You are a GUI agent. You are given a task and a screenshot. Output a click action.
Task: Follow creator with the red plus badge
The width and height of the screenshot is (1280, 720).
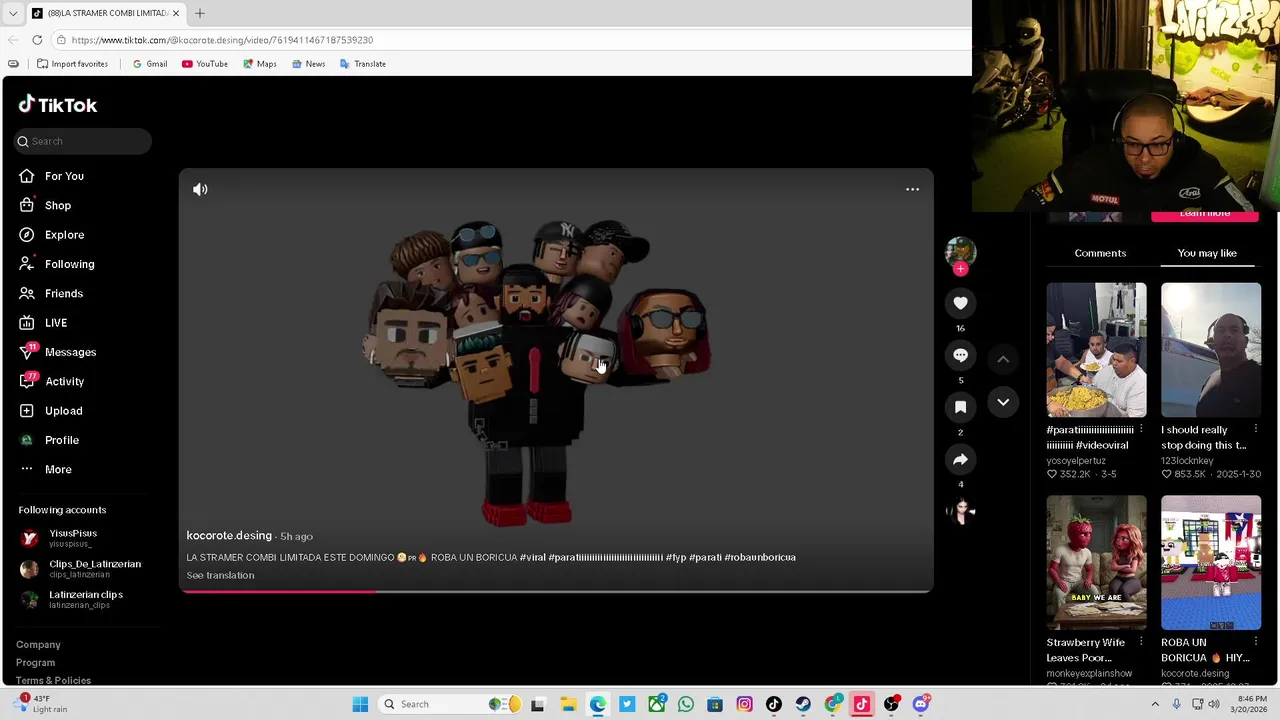(x=960, y=269)
